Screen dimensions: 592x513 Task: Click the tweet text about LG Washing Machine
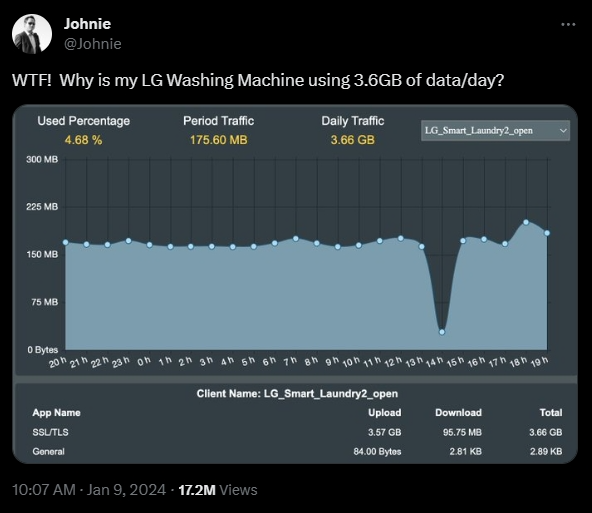point(258,80)
